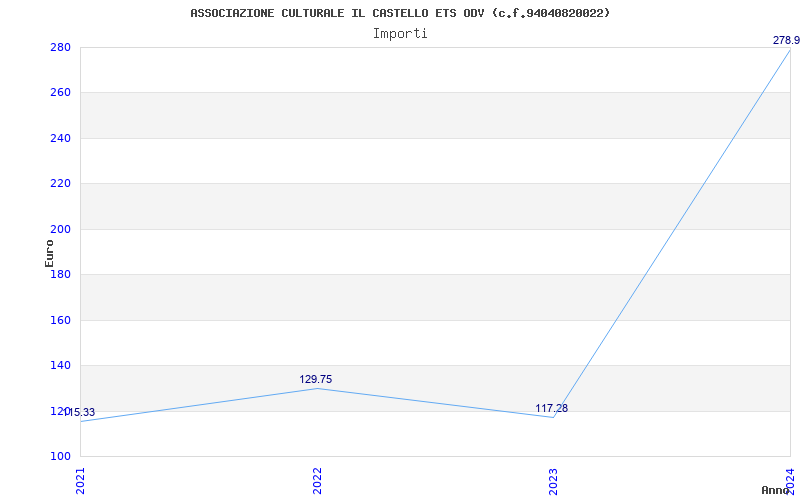Click the 240 y-axis tick label
800x500 pixels.
coord(60,138)
